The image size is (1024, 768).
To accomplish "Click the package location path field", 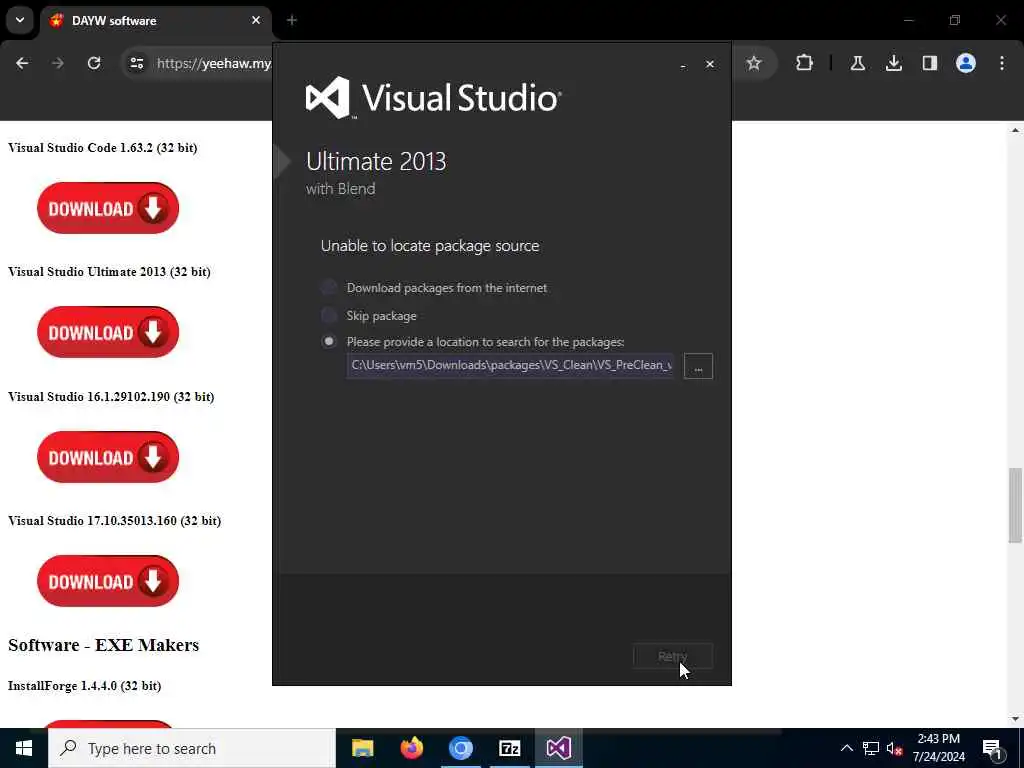I will point(511,365).
